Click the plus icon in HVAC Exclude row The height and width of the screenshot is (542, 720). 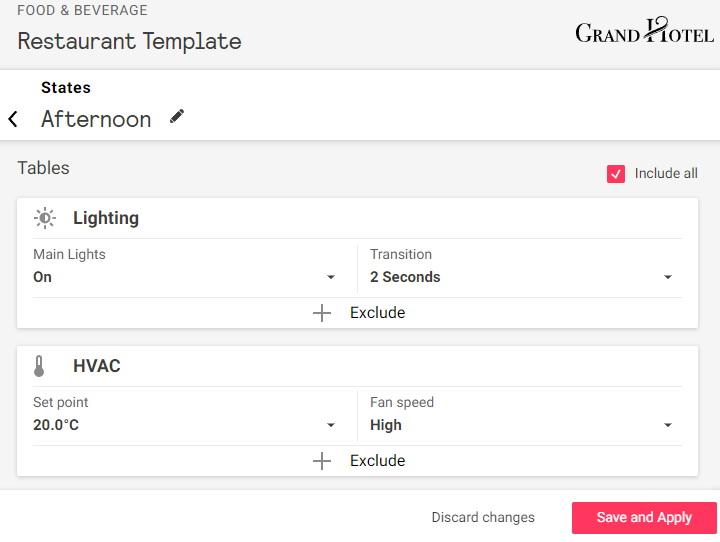click(322, 461)
